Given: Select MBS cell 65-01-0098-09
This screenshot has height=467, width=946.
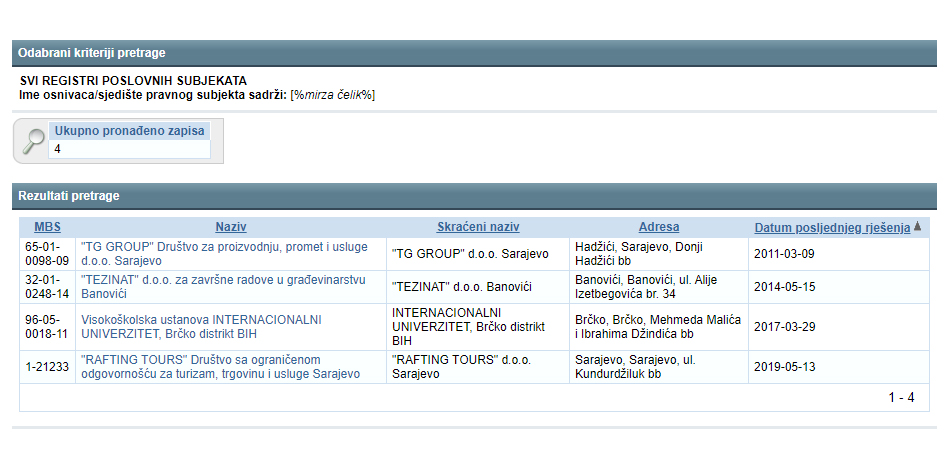Looking at the screenshot, I should (x=47, y=254).
